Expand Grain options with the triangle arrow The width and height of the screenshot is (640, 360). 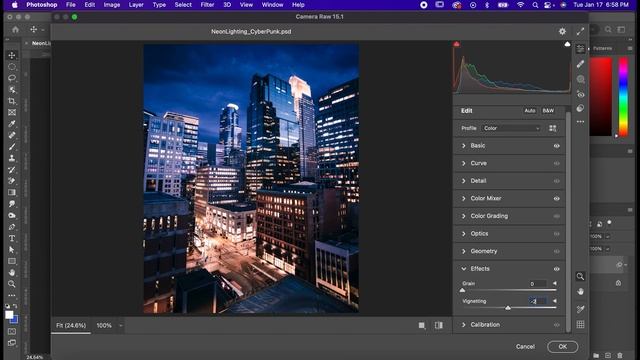555,283
